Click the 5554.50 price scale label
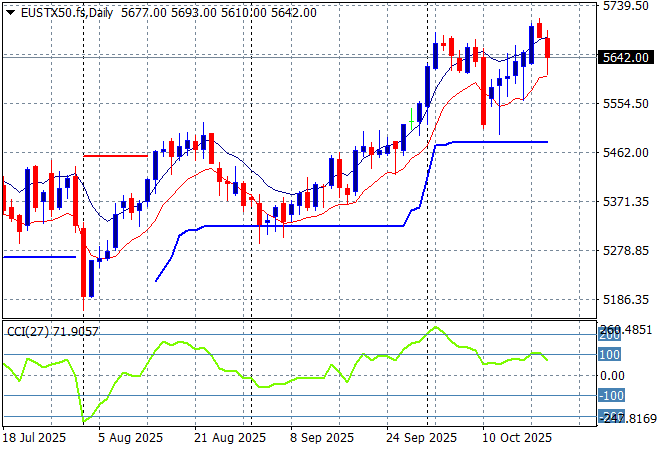 pos(626,104)
